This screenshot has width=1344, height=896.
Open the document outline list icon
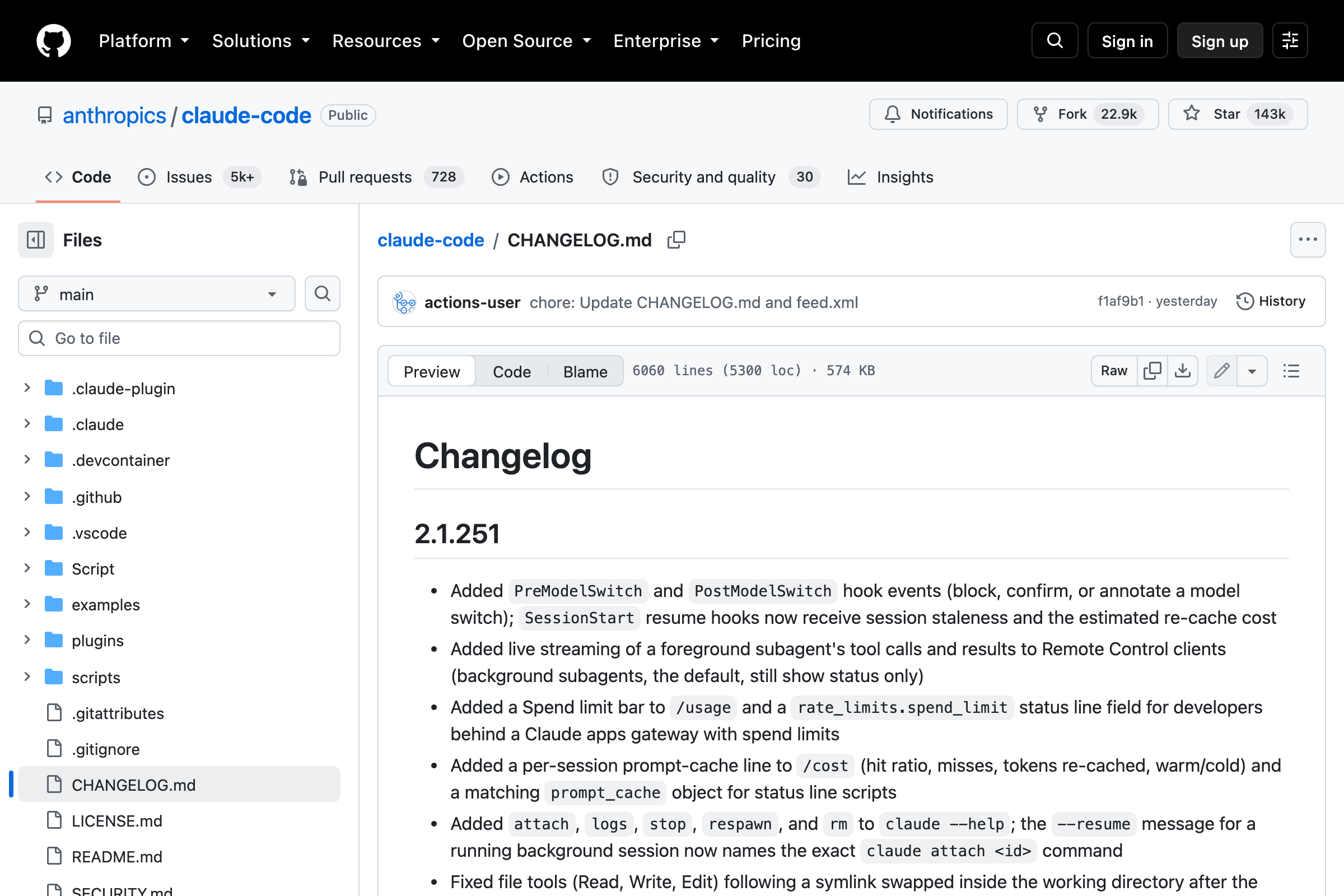click(1291, 371)
